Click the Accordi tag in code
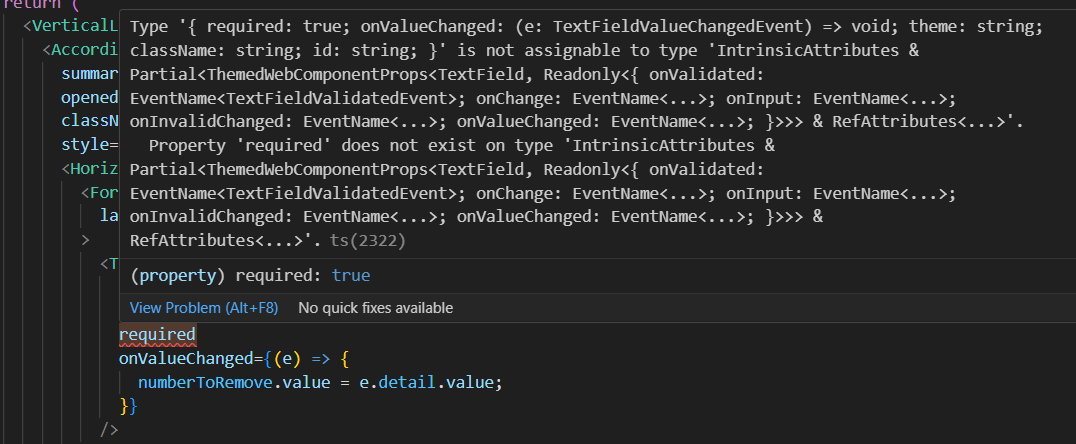The image size is (1076, 444). (89, 50)
